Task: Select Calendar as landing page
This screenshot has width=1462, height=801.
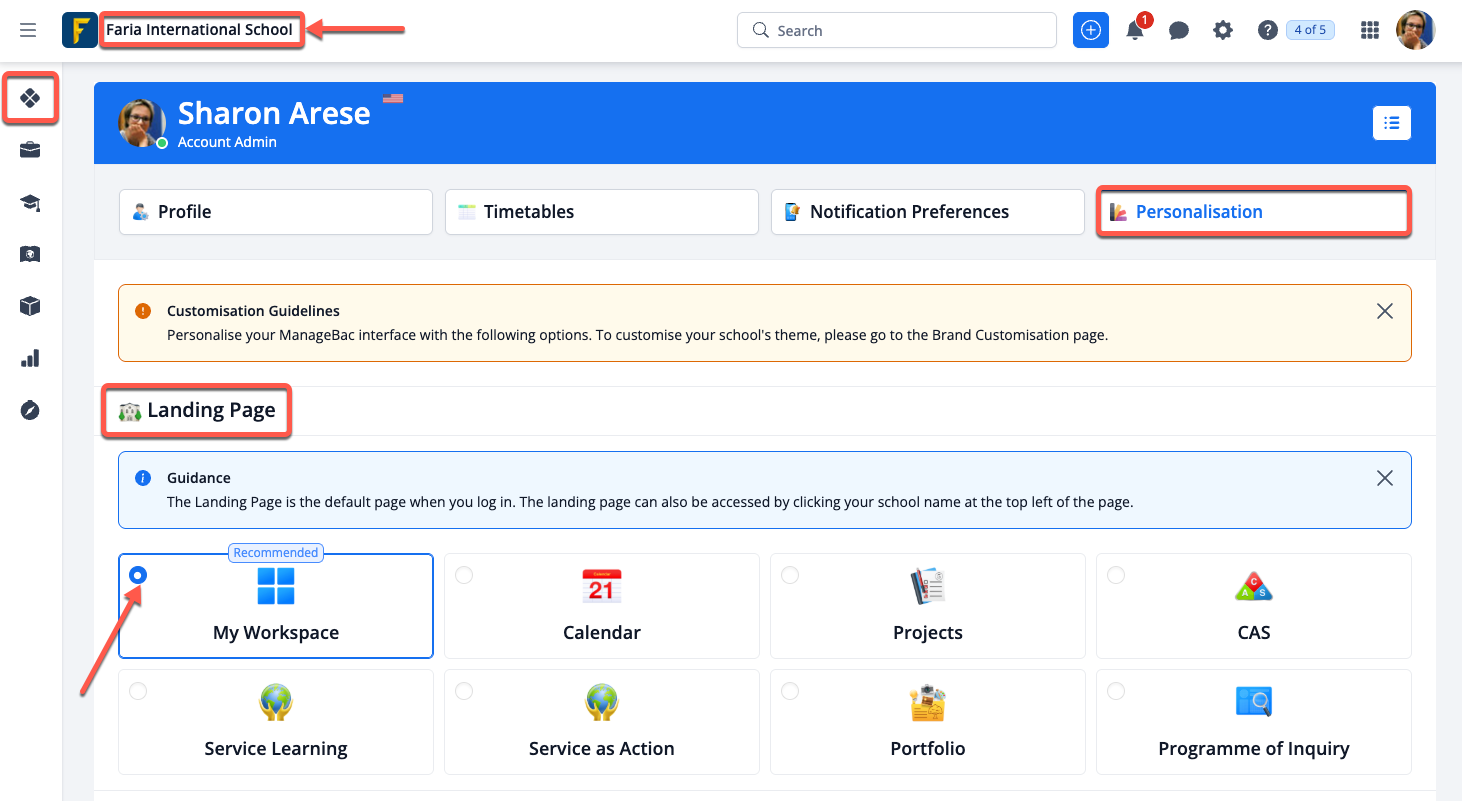Action: pyautogui.click(x=601, y=606)
